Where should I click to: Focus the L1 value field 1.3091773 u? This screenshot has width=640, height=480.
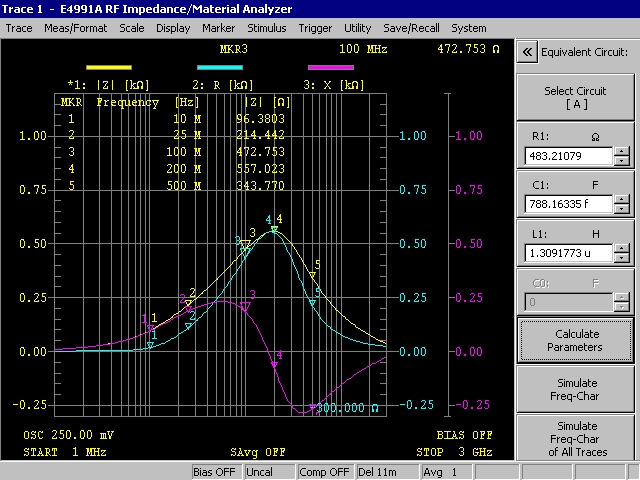(x=569, y=253)
